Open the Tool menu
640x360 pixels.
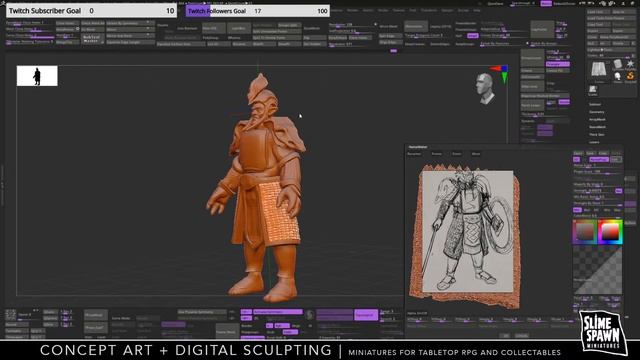click(413, 10)
